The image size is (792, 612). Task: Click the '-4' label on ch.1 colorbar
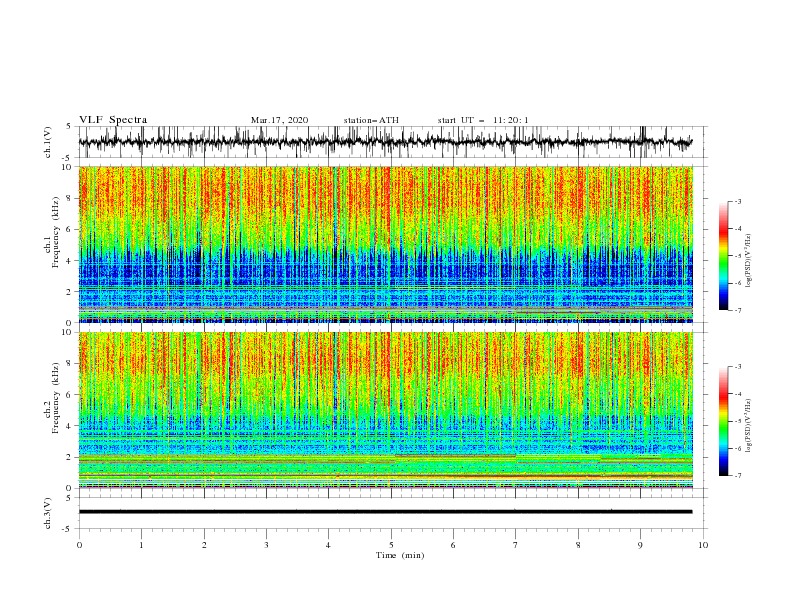pos(738,229)
